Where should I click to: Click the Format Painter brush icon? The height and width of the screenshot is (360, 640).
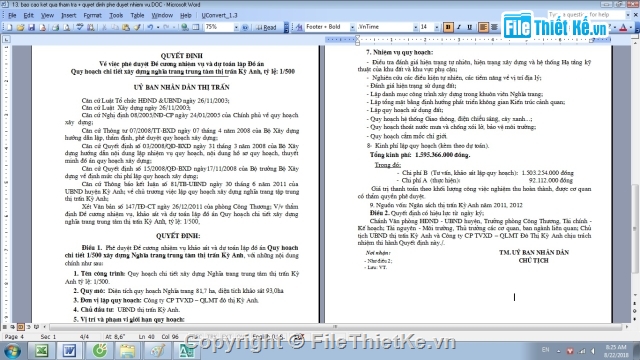(137, 27)
